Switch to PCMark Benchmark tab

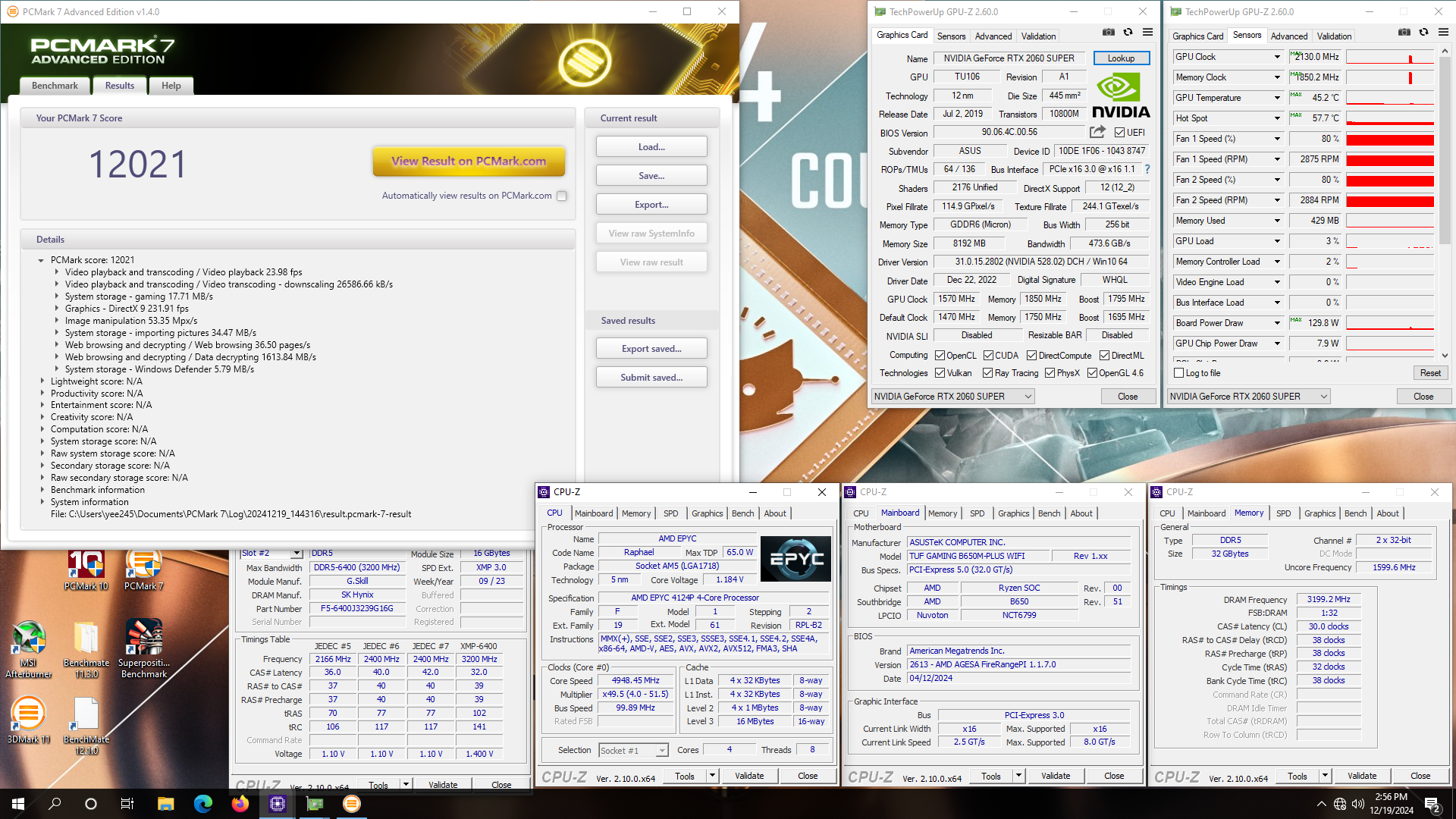(55, 86)
